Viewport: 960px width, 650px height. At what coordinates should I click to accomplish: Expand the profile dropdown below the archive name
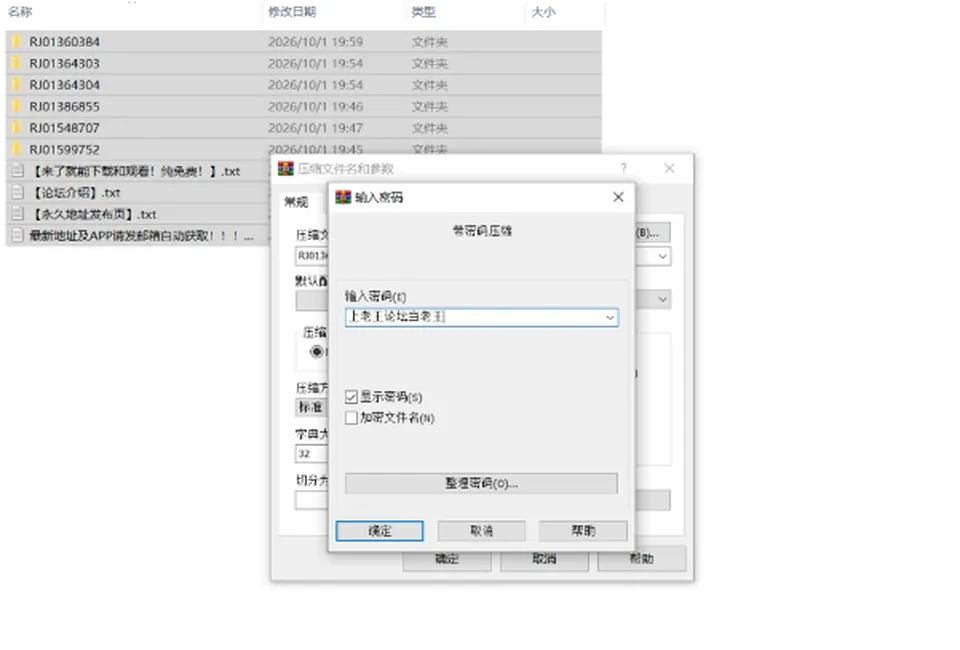click(x=662, y=299)
